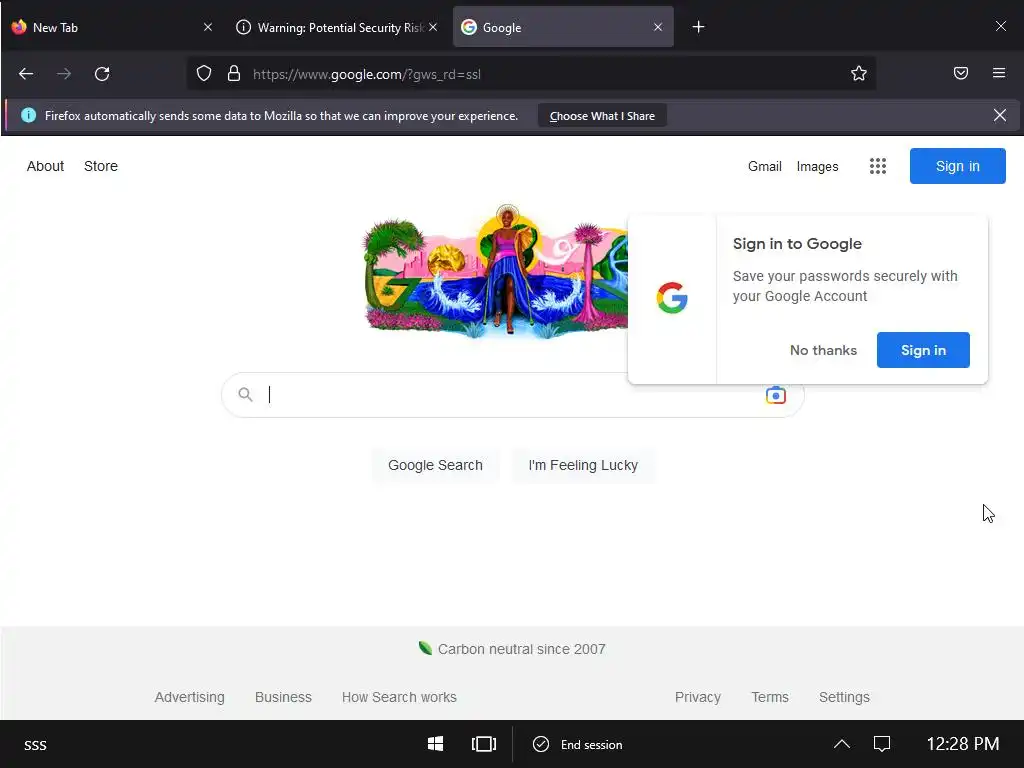Go back with the browser back arrow
Image resolution: width=1024 pixels, height=768 pixels.
point(26,74)
